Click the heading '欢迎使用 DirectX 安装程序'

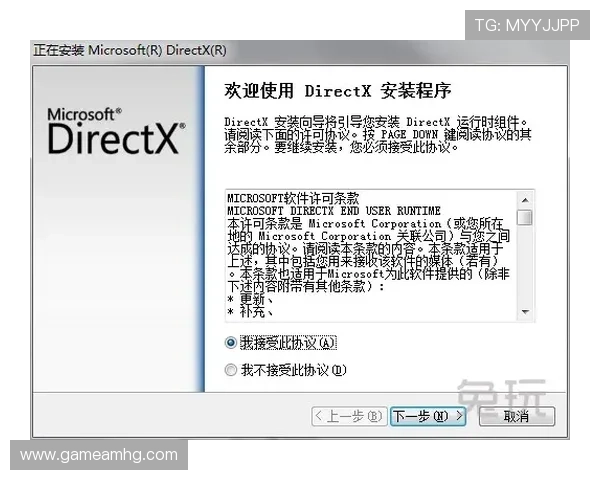[x=338, y=91]
